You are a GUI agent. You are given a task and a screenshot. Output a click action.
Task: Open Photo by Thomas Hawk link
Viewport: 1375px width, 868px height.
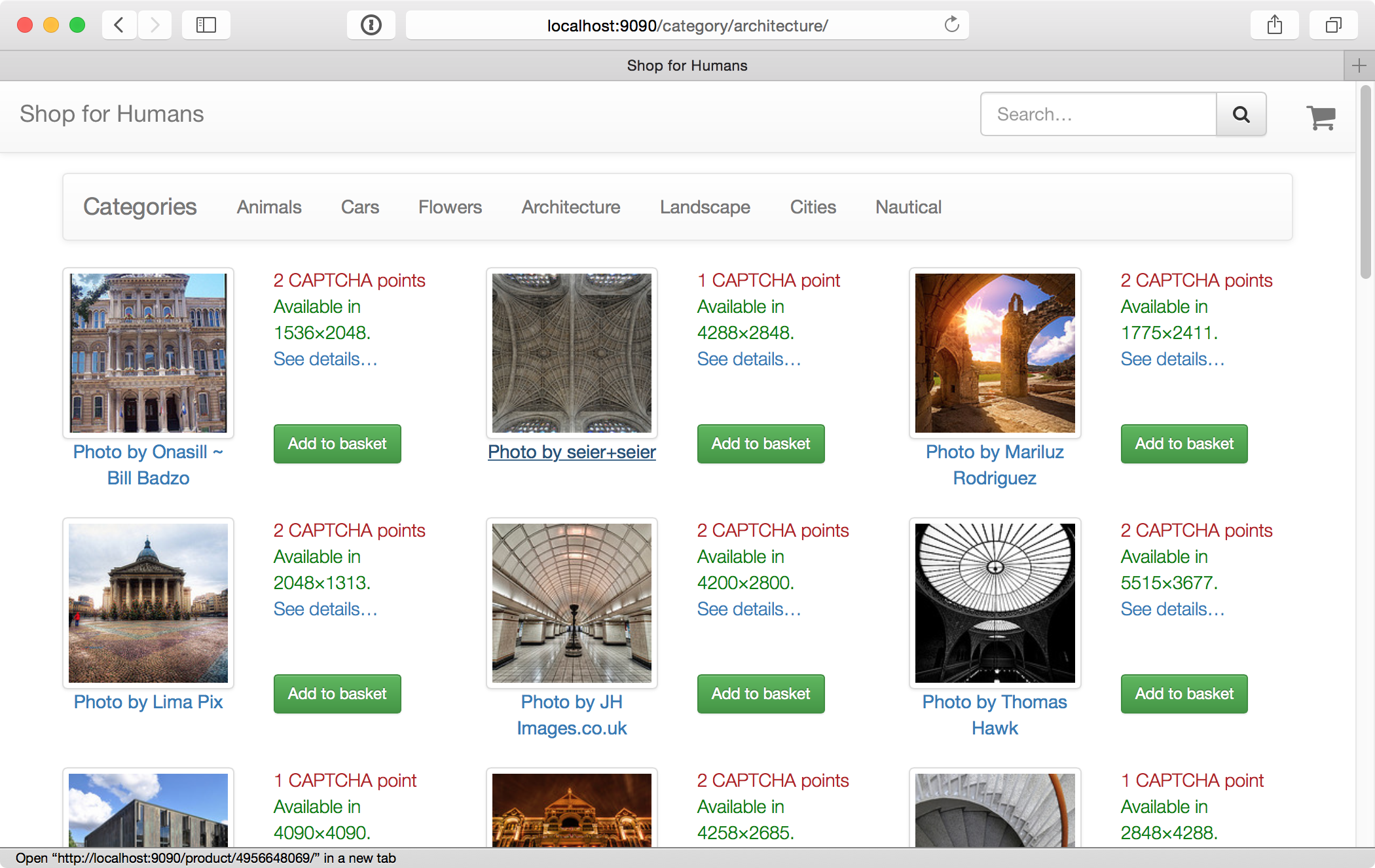(995, 715)
